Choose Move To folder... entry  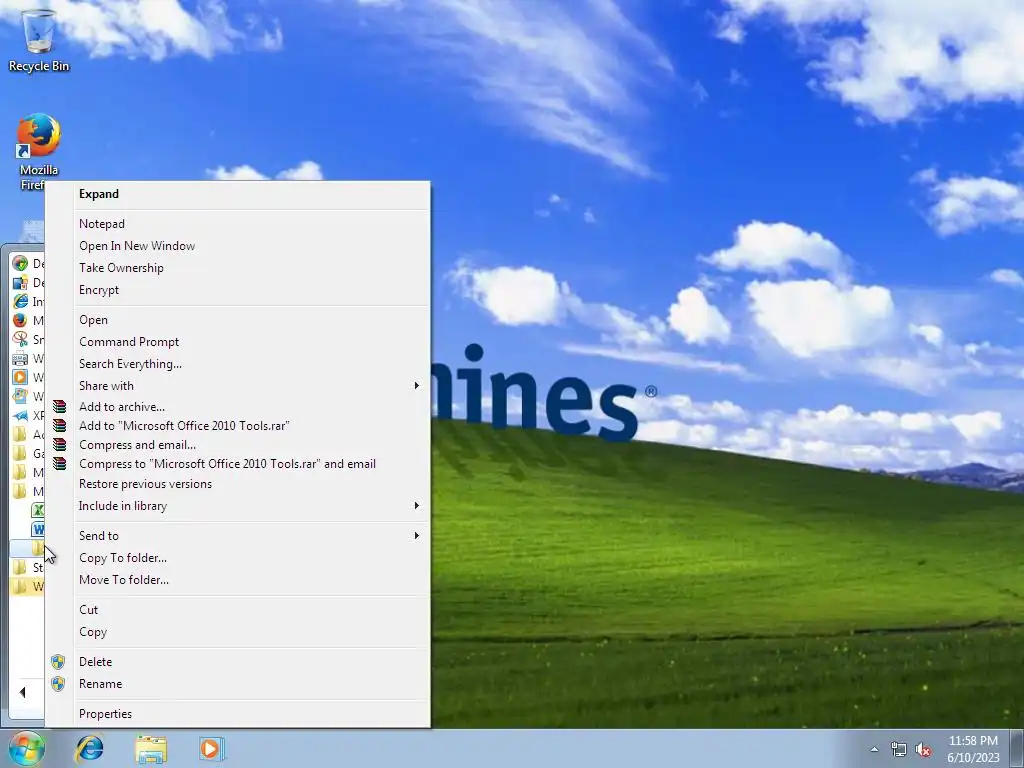coord(238,581)
